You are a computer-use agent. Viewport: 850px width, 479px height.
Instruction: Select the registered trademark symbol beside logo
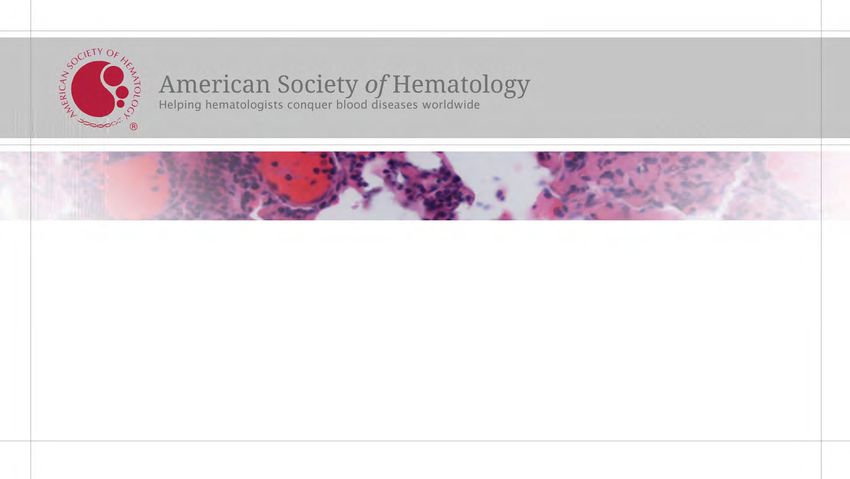(133, 127)
